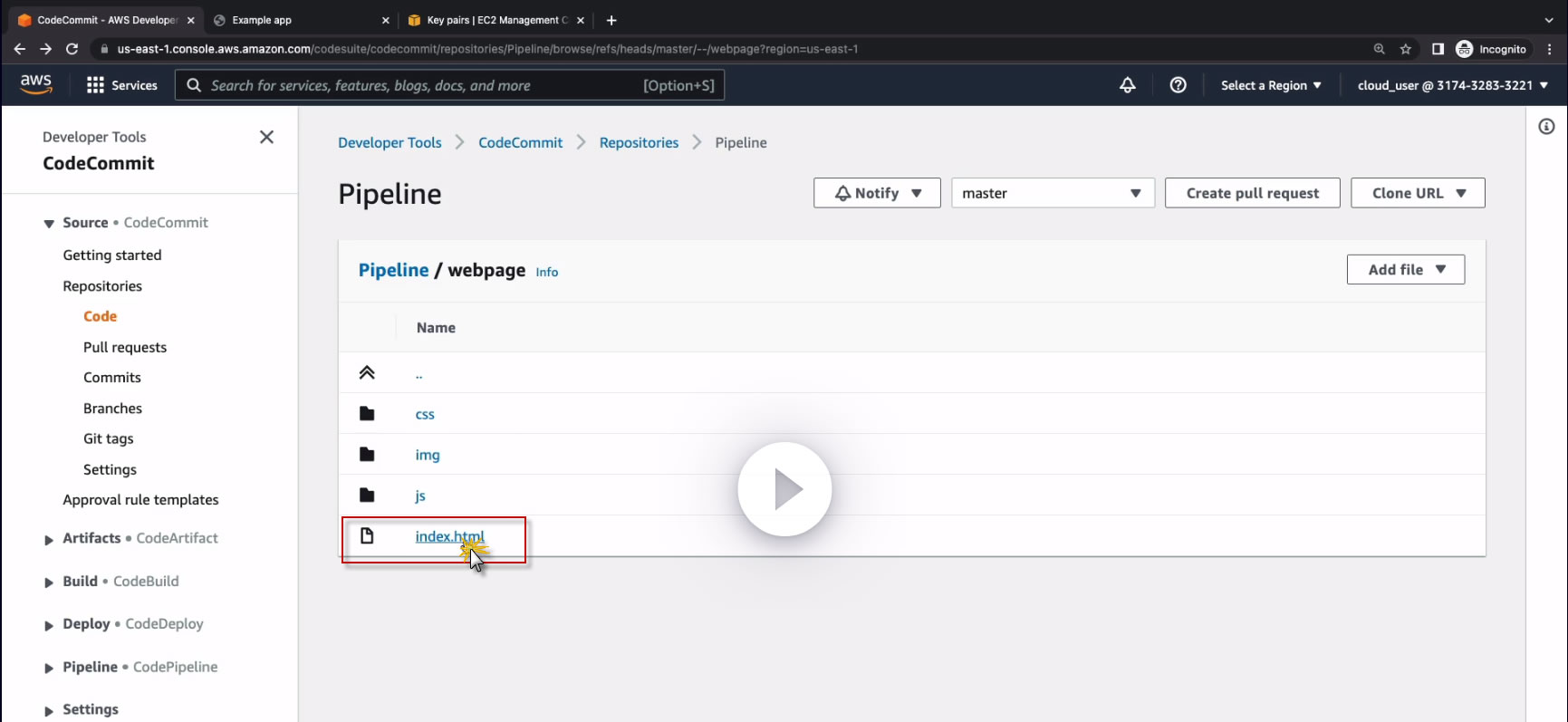Reload the page with refresh icon

pos(72,49)
